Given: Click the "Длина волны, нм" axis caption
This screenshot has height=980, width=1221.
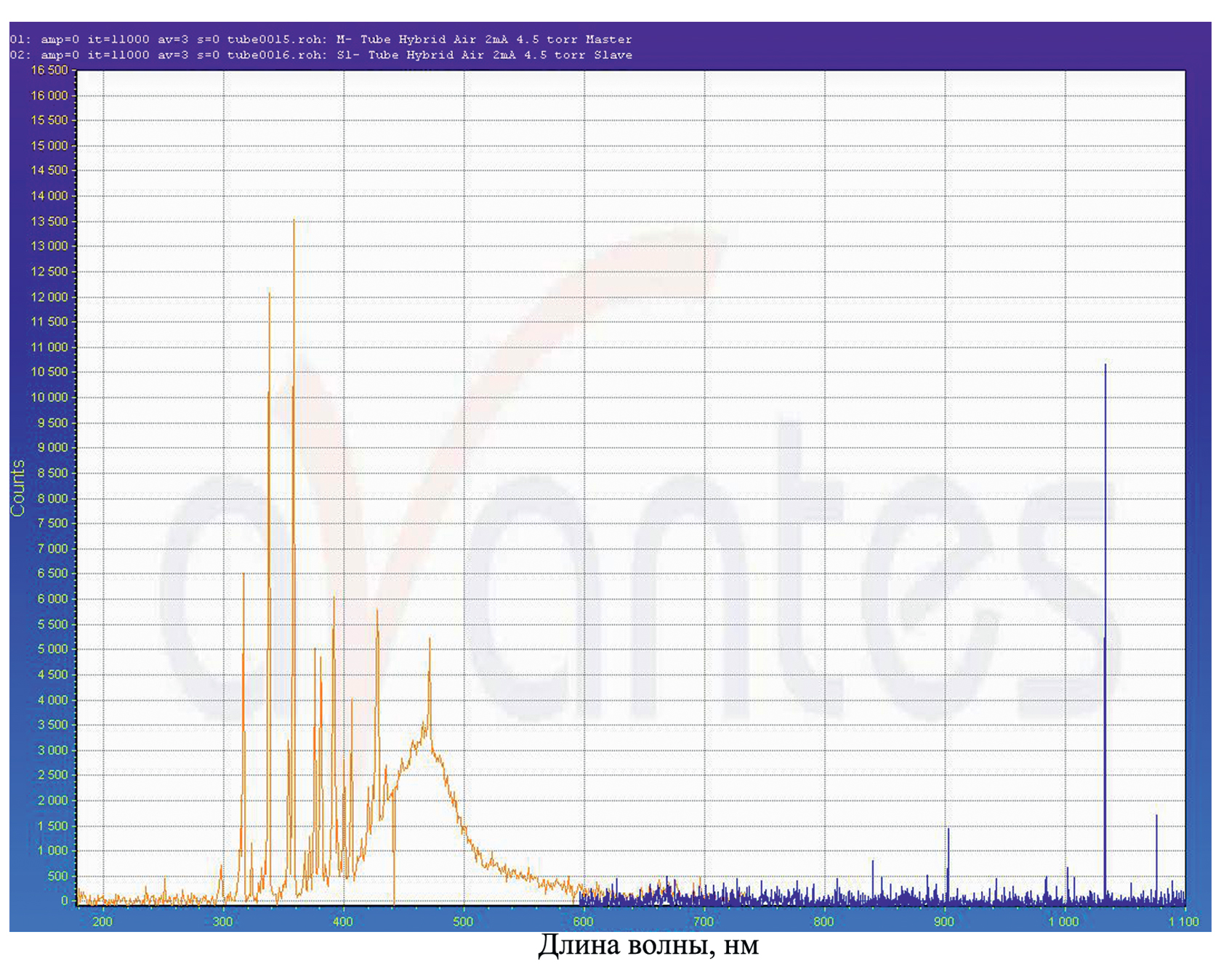Looking at the screenshot, I should (648, 945).
